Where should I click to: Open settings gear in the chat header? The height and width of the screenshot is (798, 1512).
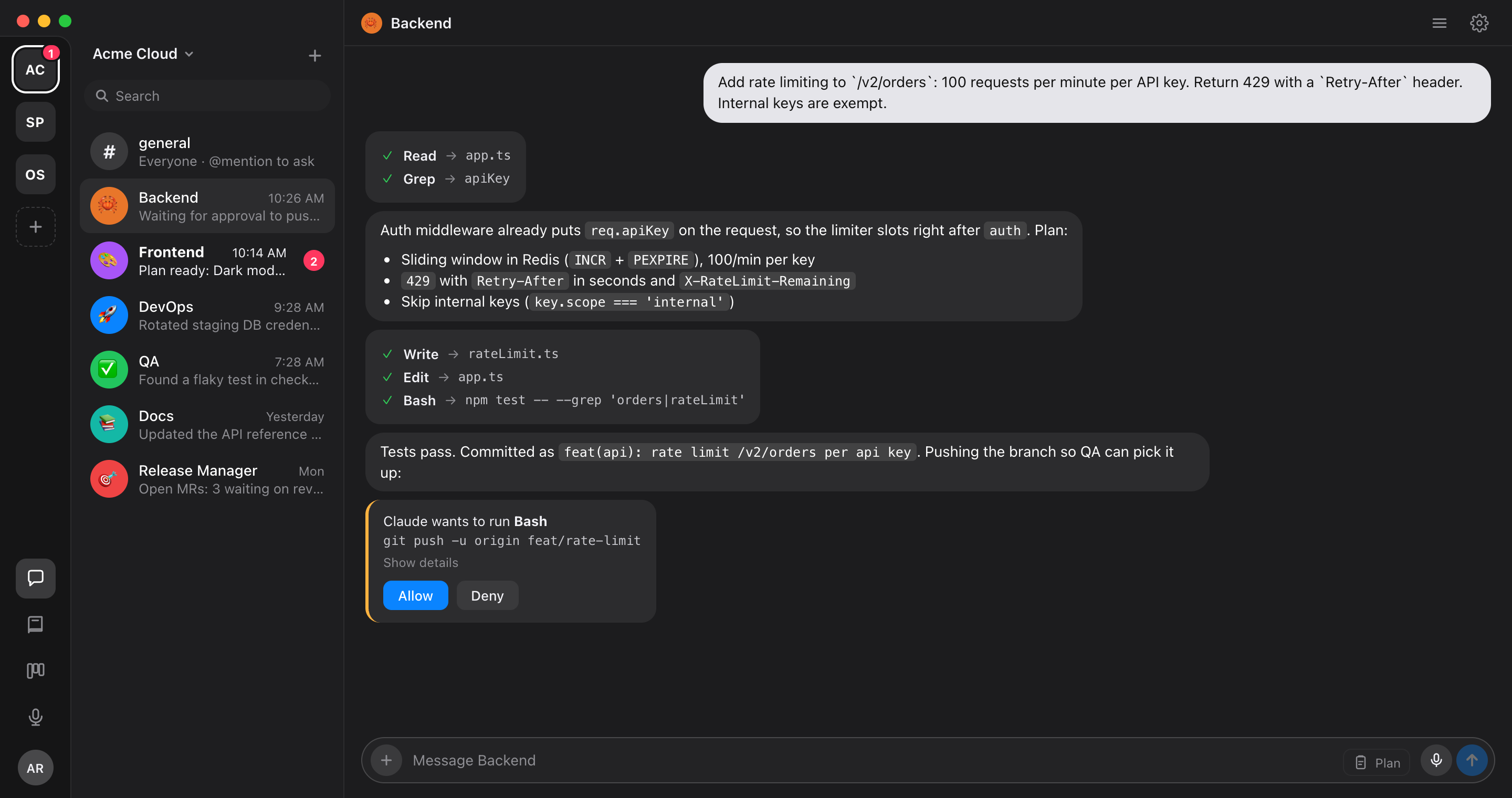click(x=1478, y=23)
